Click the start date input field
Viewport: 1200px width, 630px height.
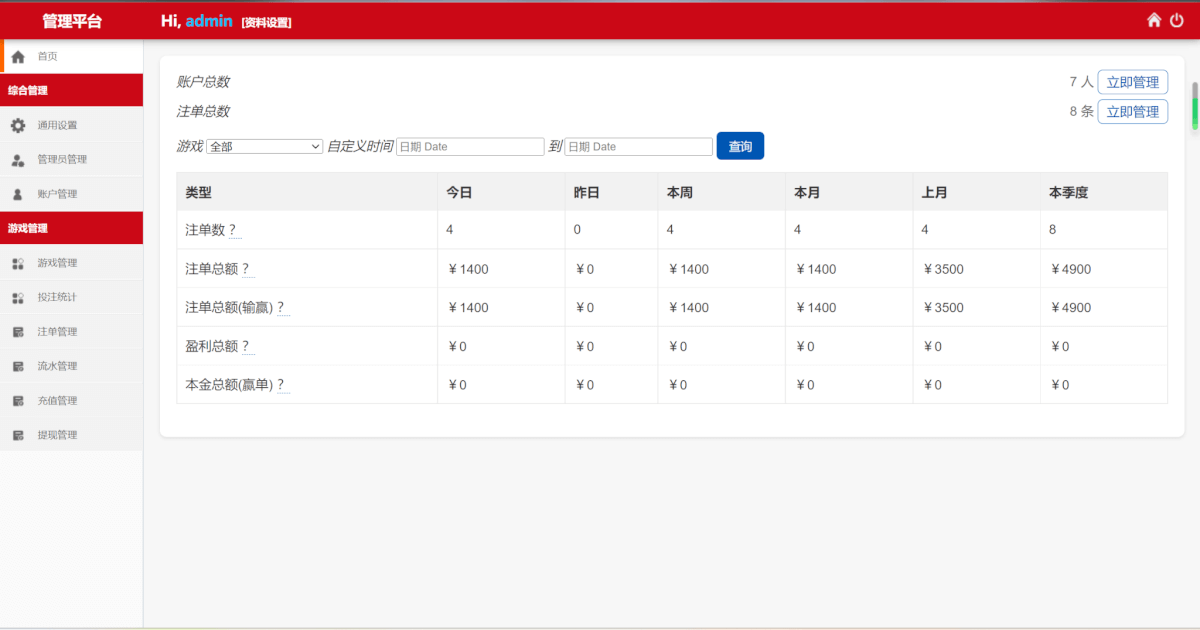click(470, 146)
